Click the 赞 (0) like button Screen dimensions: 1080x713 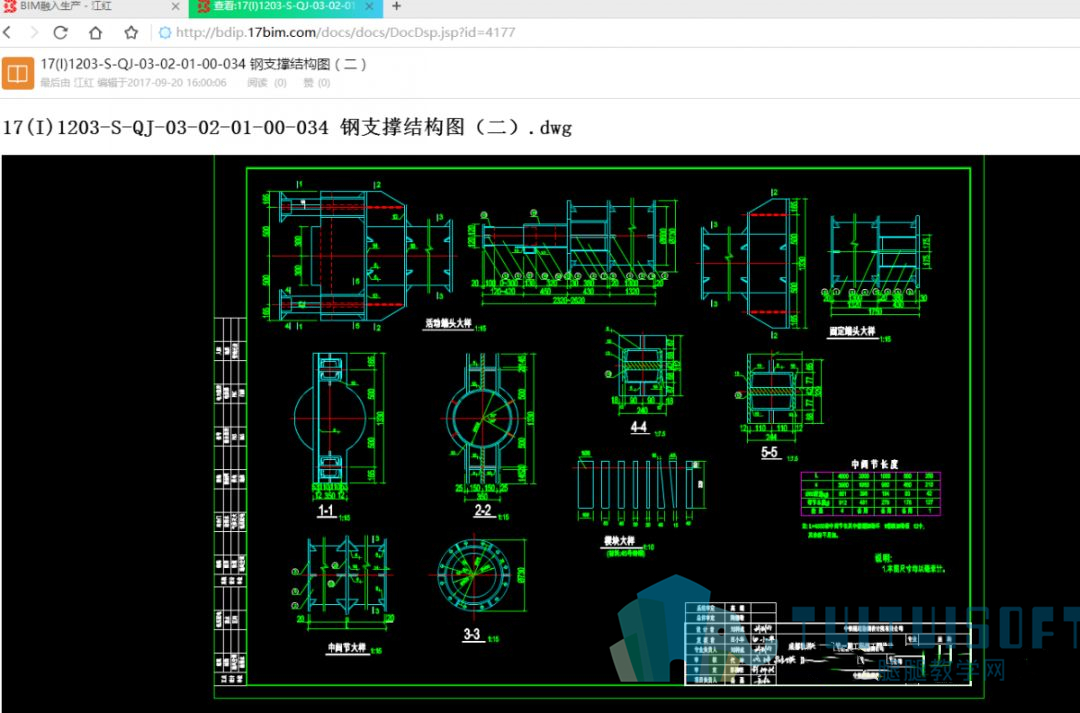pyautogui.click(x=316, y=83)
